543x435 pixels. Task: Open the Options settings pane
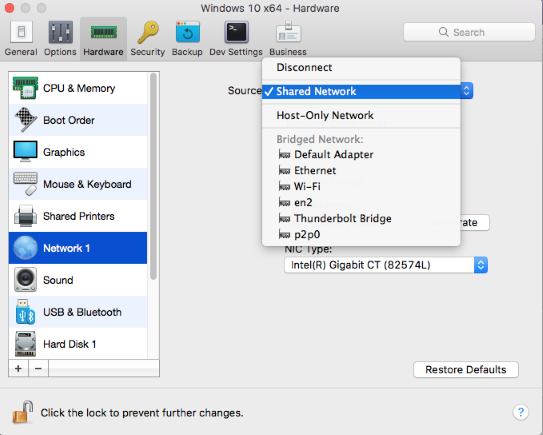tap(60, 39)
